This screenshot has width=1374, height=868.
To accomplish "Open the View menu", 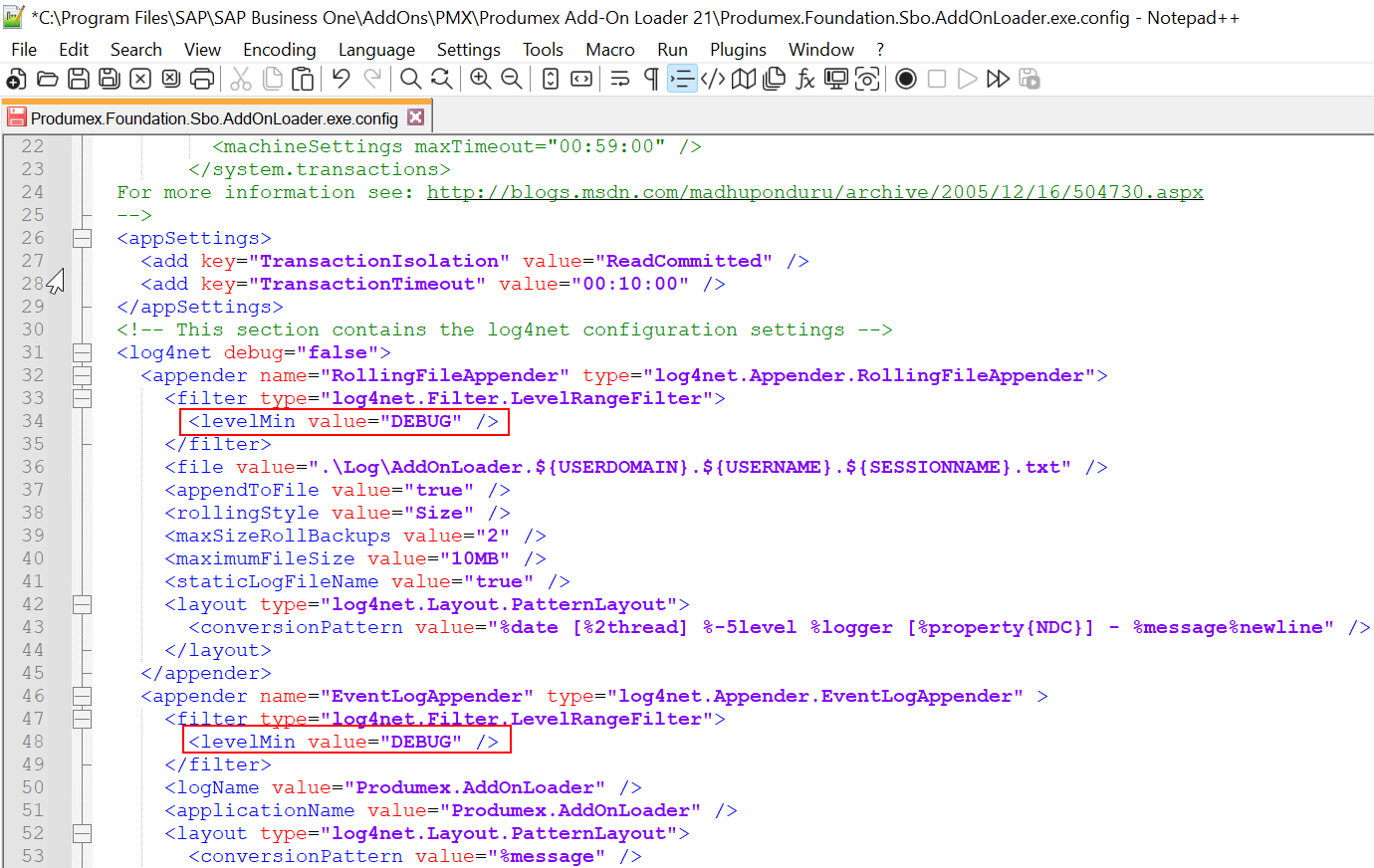I will 202,50.
